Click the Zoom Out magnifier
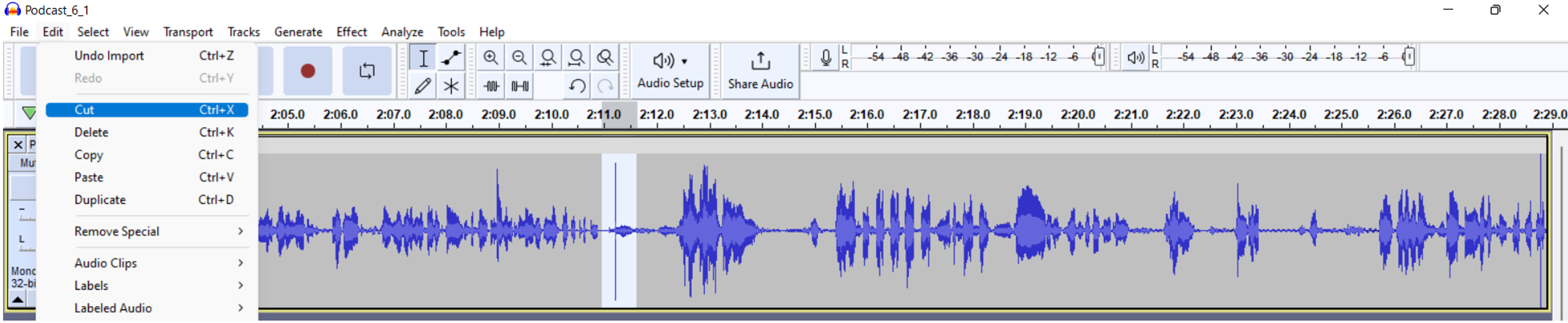The height and width of the screenshot is (323, 1568). (x=519, y=58)
